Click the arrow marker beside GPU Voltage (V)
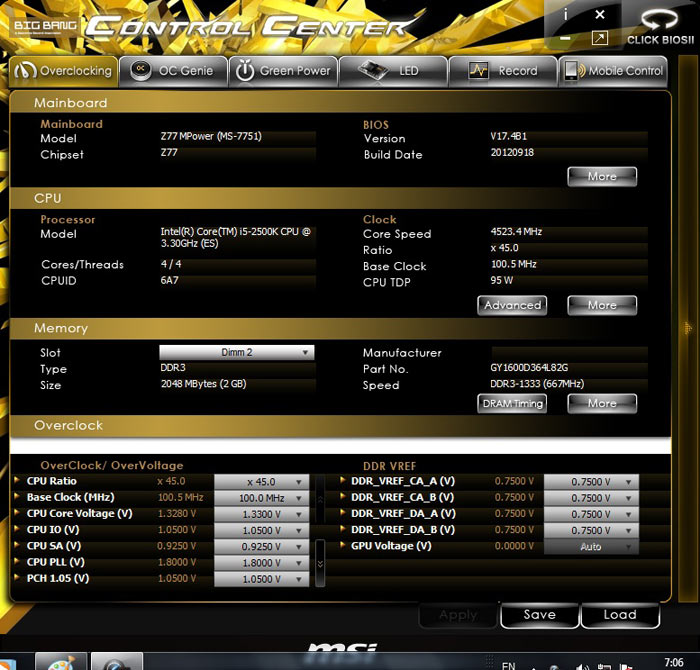Viewport: 700px width, 670px height. pos(343,545)
